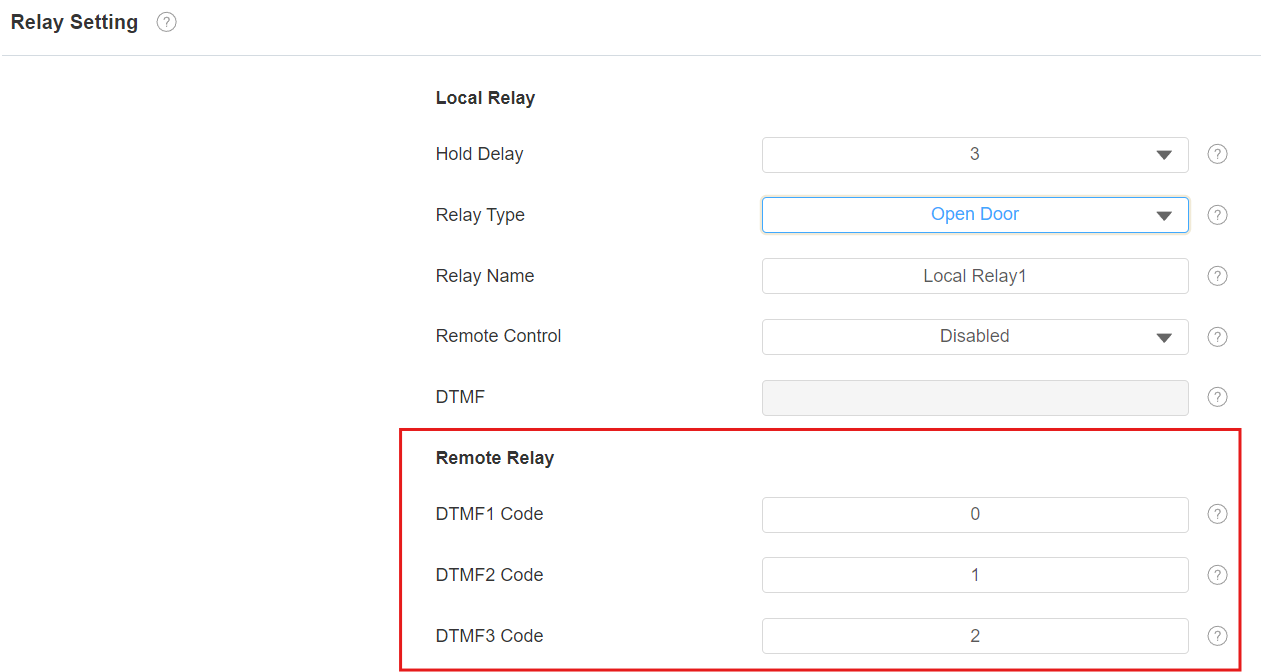Click the DTMF1 Code label

[x=489, y=514]
